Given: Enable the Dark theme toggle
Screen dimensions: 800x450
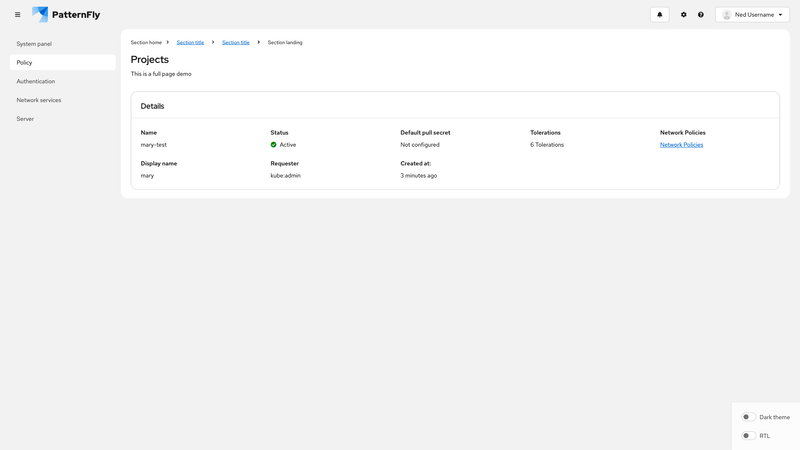Looking at the screenshot, I should pyautogui.click(x=748, y=417).
